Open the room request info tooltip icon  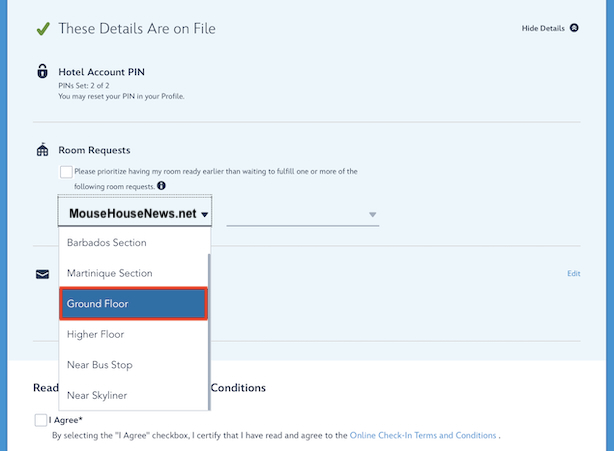point(161,185)
